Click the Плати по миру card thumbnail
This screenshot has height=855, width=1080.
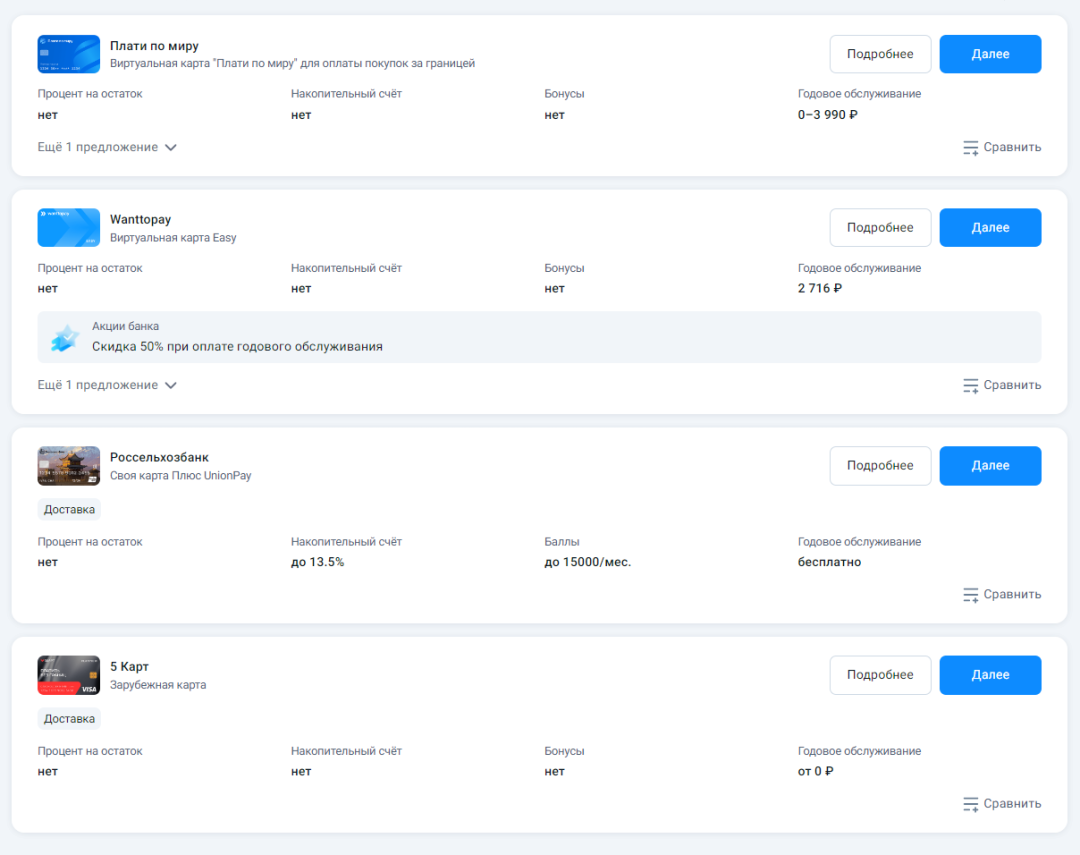(68, 54)
